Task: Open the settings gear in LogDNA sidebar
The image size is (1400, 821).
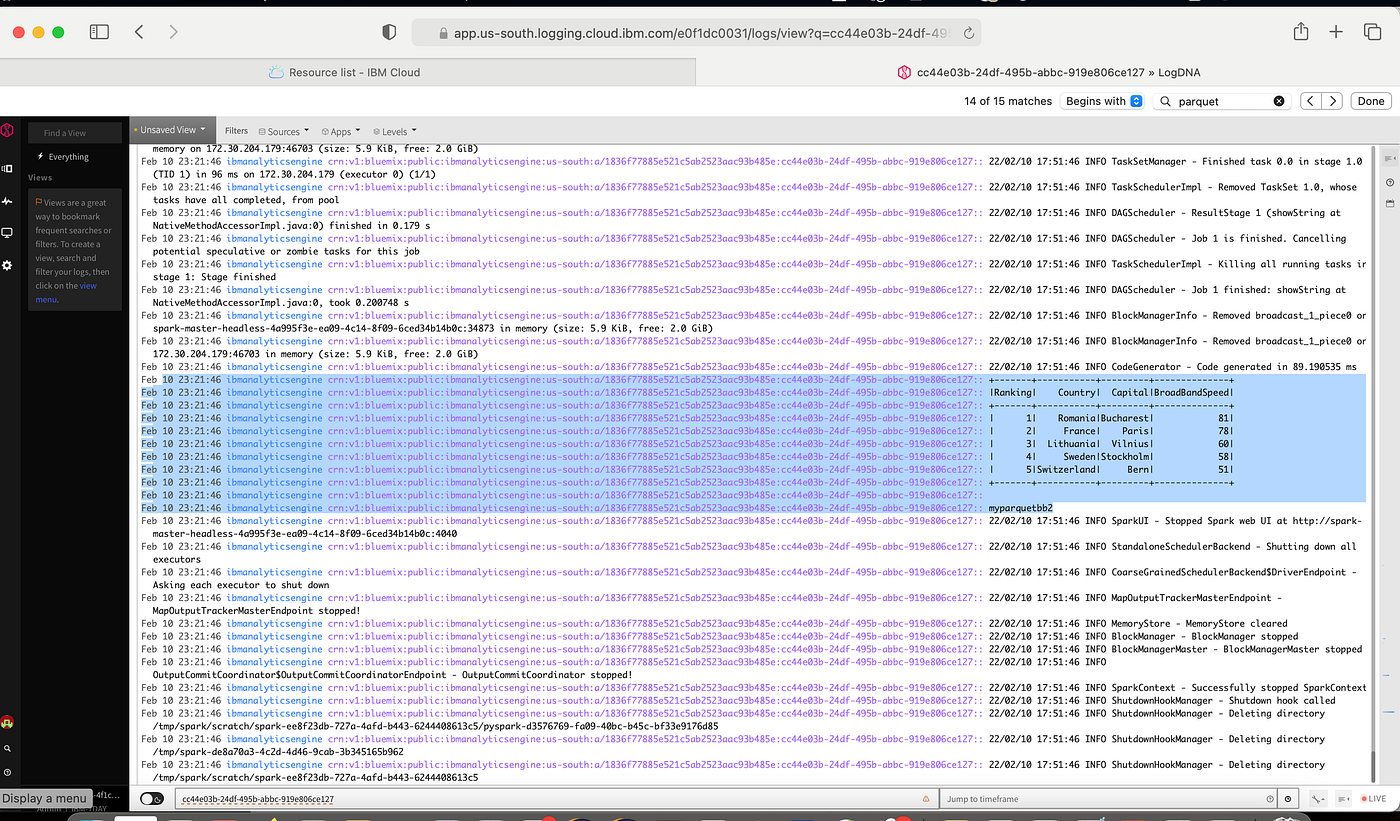Action: (x=7, y=265)
